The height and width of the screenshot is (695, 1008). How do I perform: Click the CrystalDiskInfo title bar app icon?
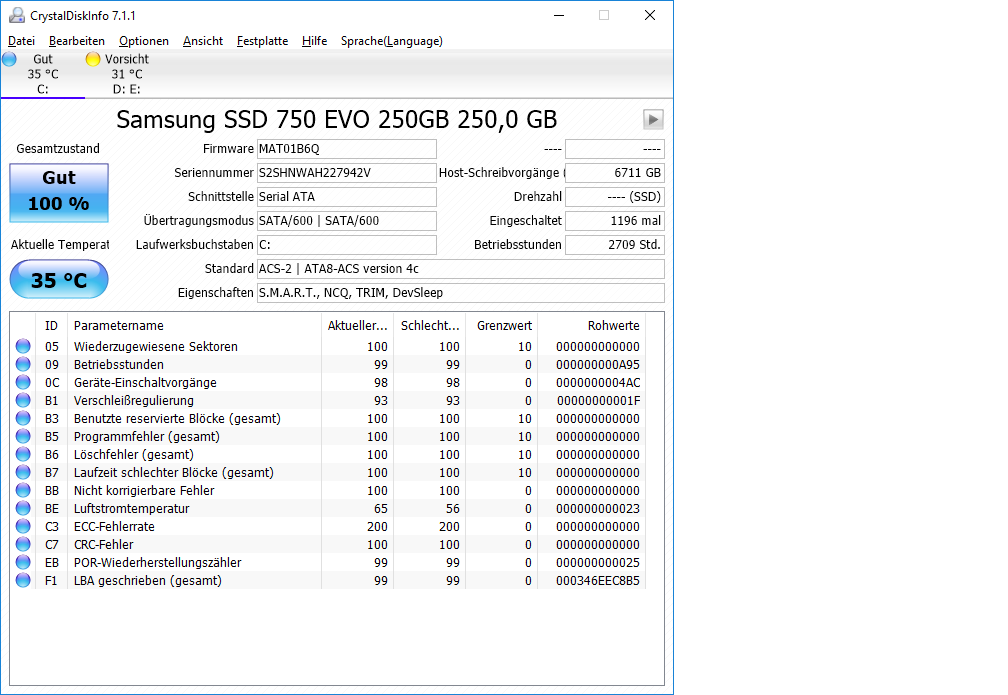[x=17, y=15]
